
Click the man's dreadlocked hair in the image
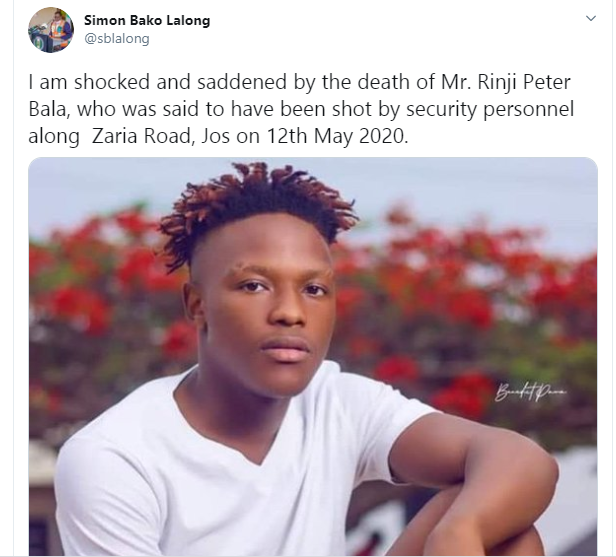tap(255, 204)
